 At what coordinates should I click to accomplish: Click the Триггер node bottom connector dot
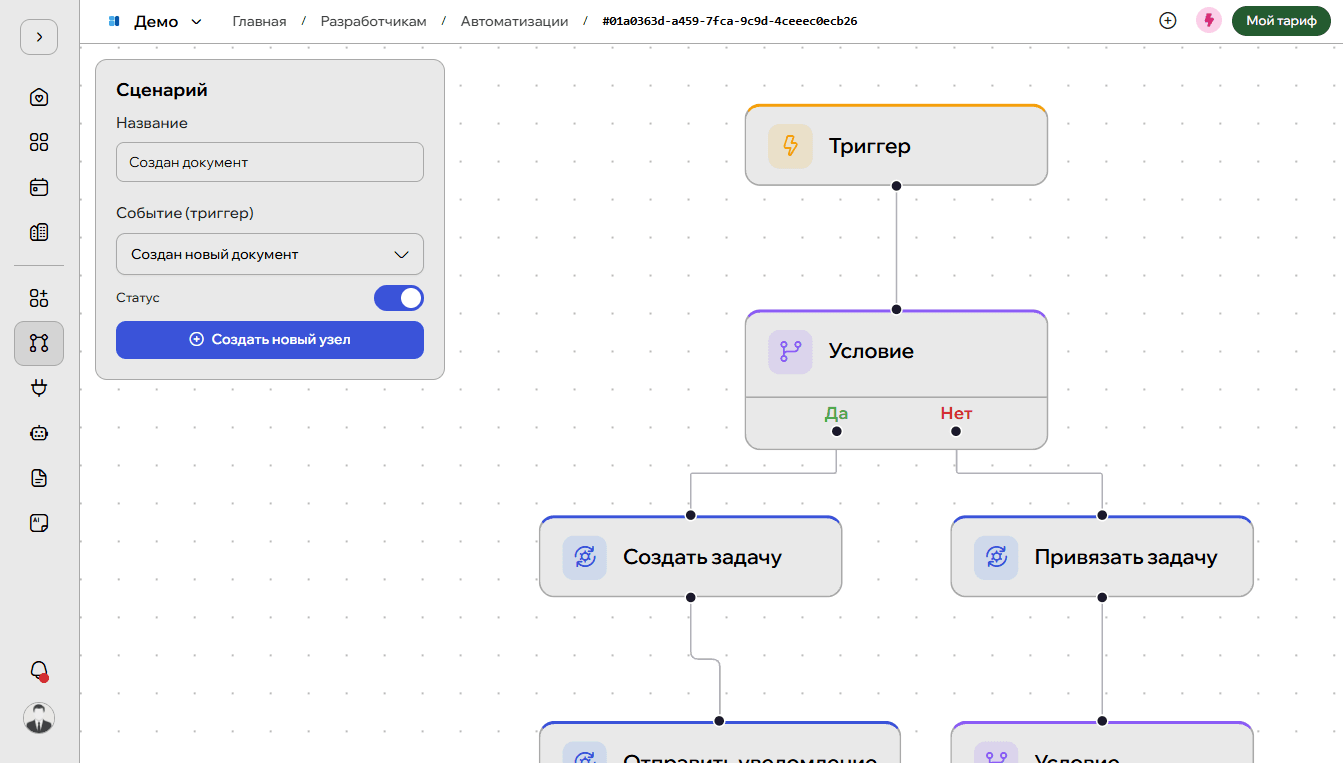897,186
